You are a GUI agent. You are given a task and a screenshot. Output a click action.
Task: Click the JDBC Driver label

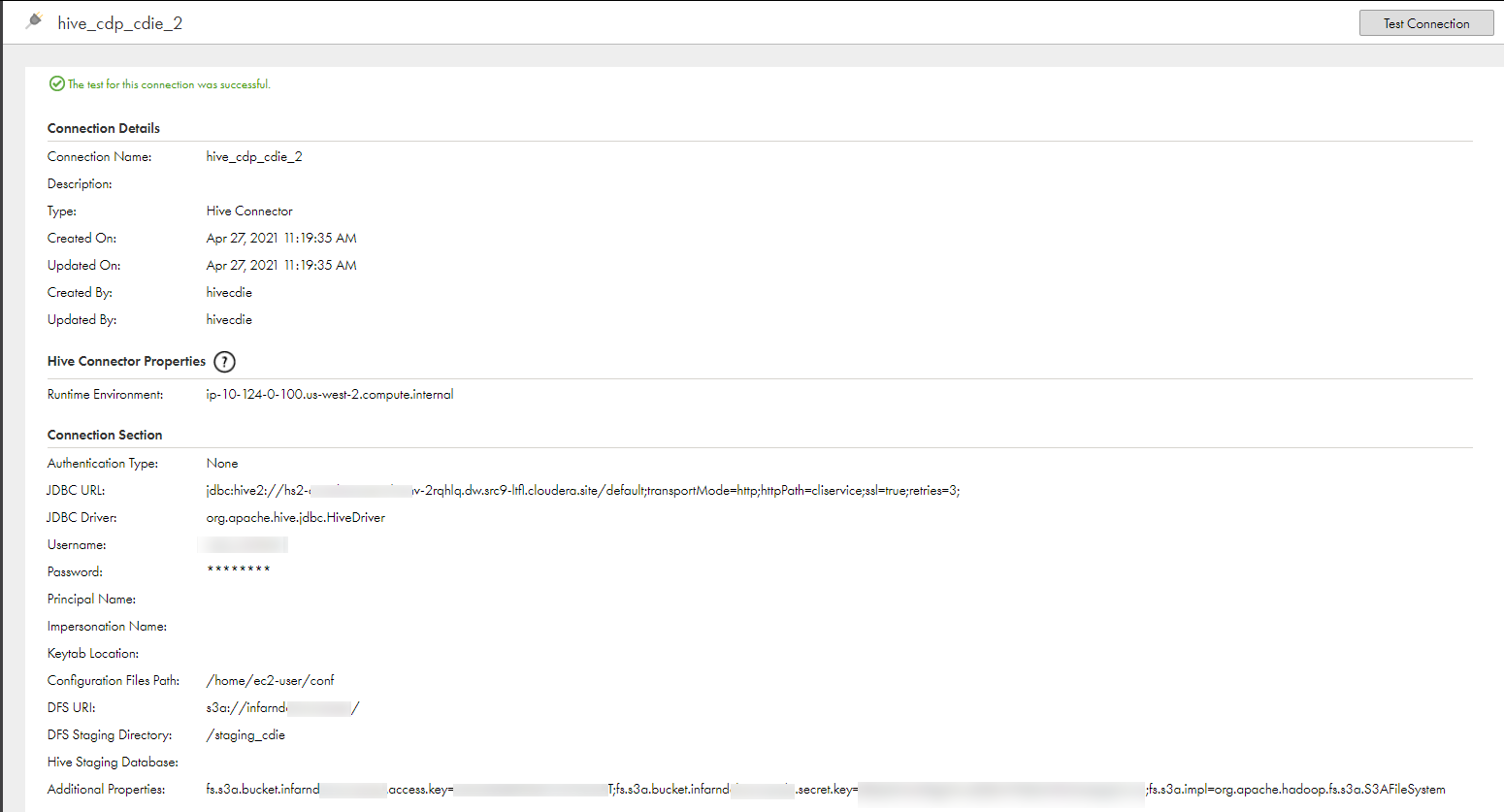(x=82, y=517)
